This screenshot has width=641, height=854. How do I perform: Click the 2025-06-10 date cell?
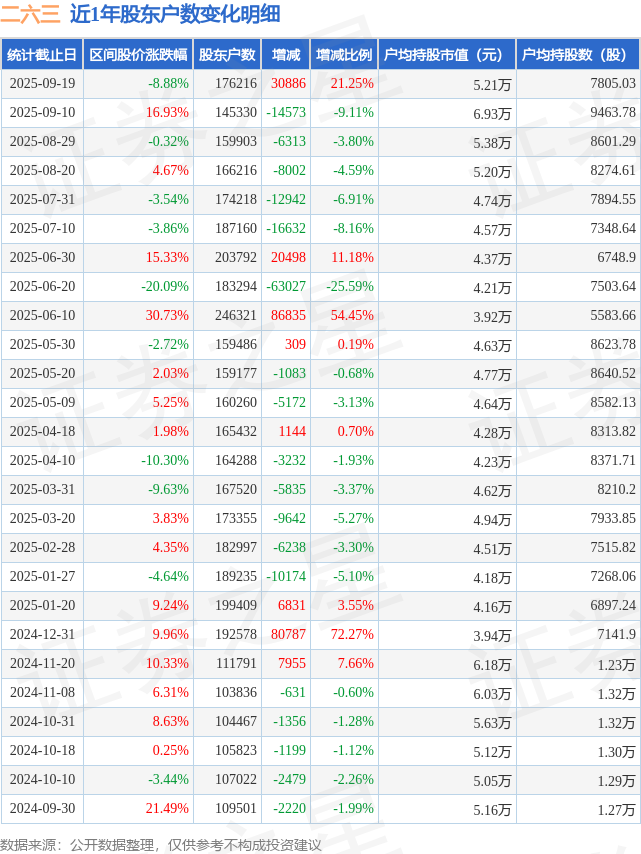pyautogui.click(x=42, y=316)
